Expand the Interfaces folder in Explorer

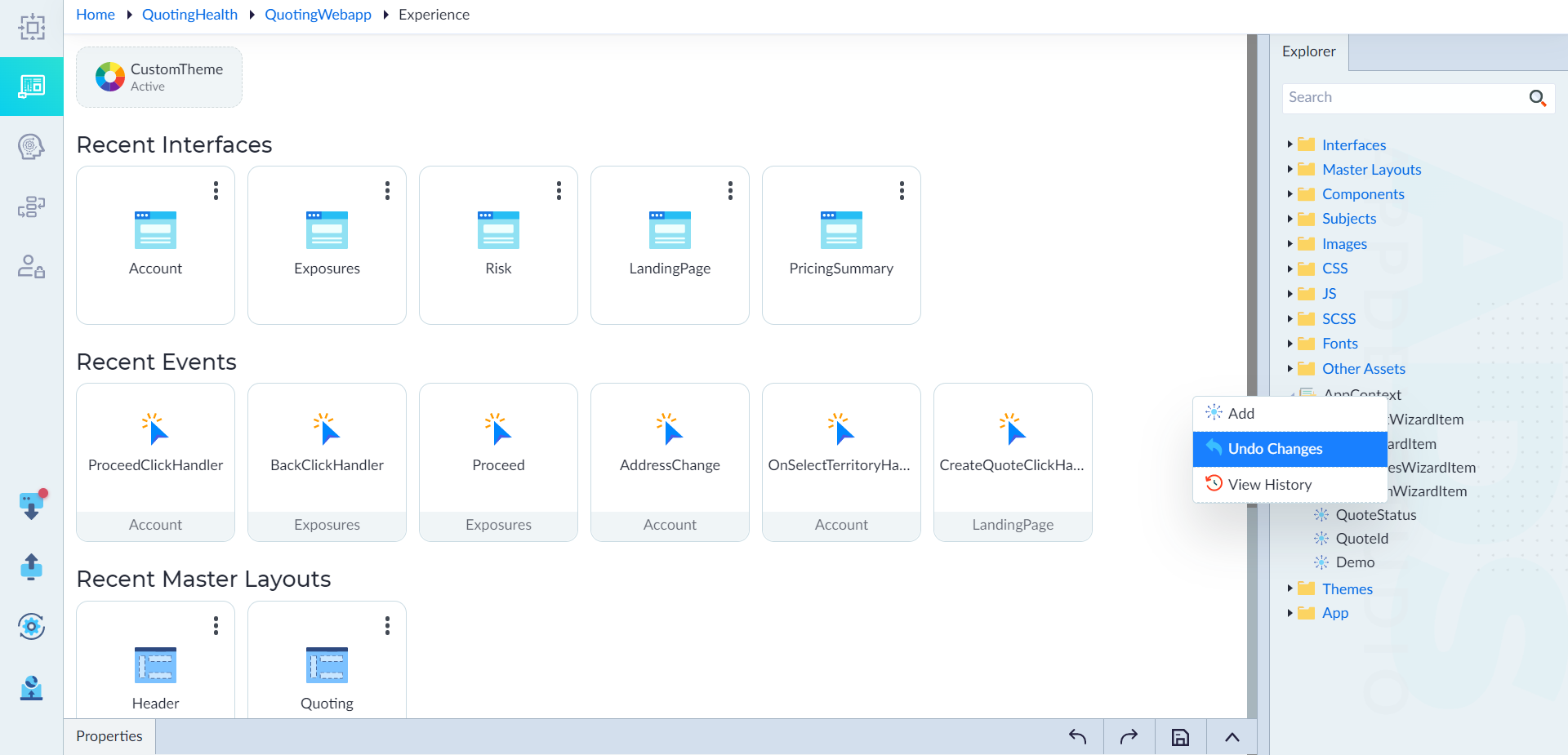(x=1290, y=144)
